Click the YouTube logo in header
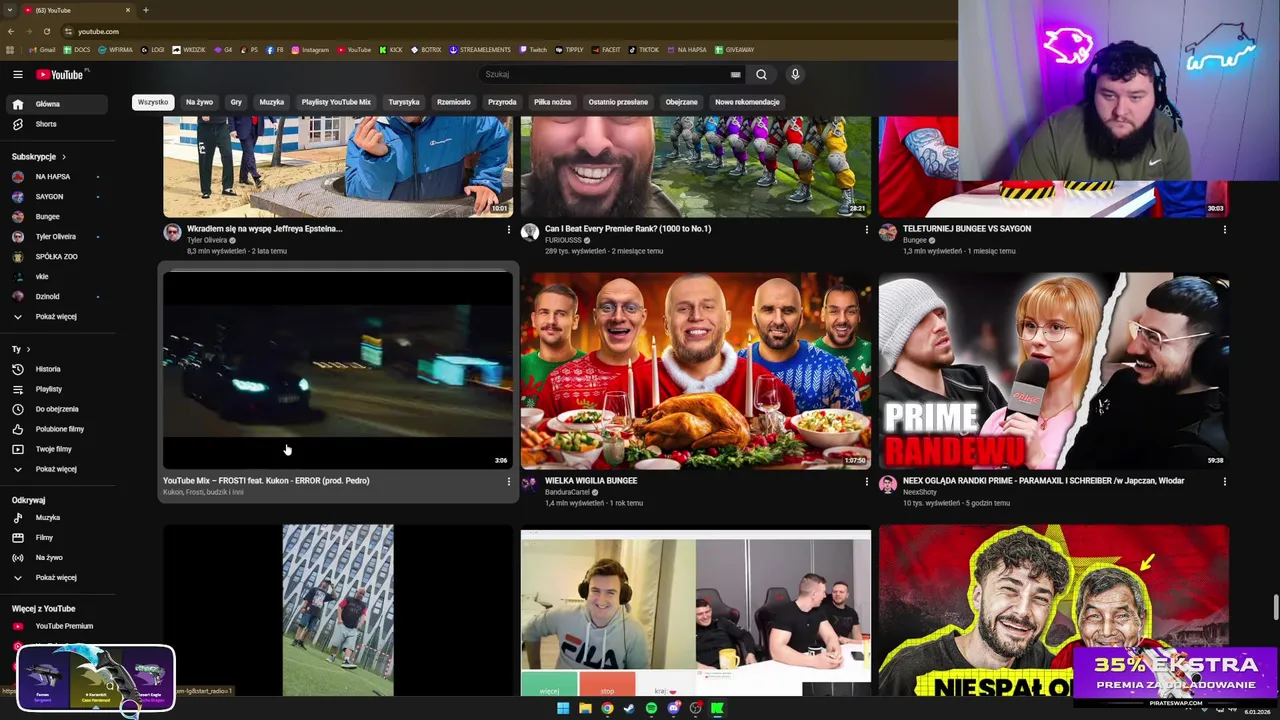The height and width of the screenshot is (720, 1280). tap(62, 74)
